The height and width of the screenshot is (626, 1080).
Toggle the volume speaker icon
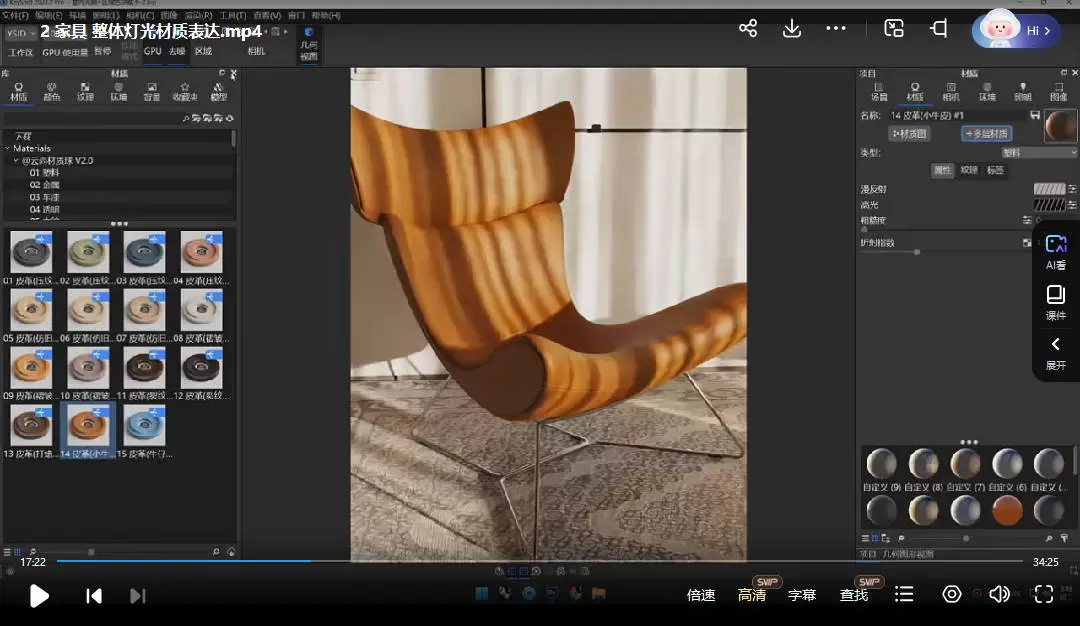pyautogui.click(x=999, y=594)
